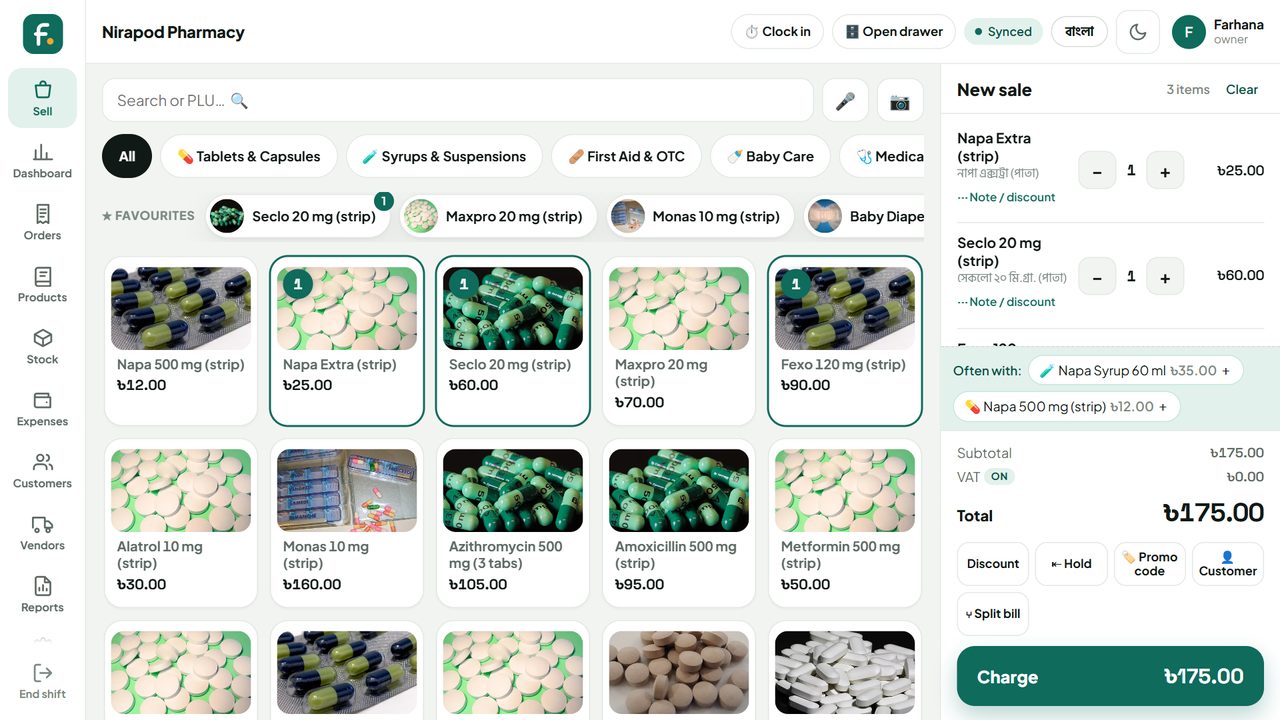Filter by Syrups & Suspensions category
Screen dimensions: 1280x720
(444, 156)
